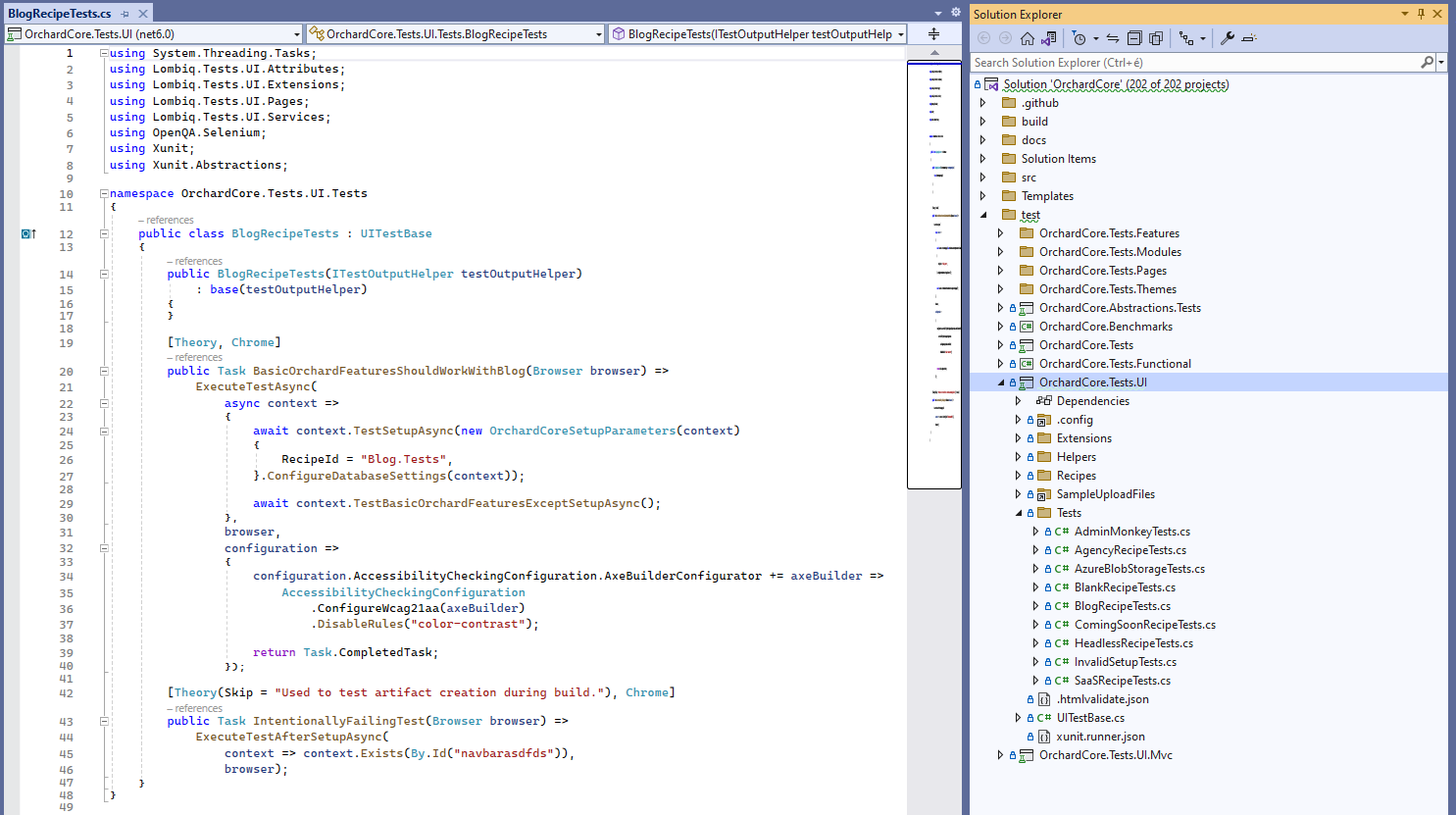Open Solution Explorer window position menu arrow
Viewport: 1456px width, 815px height.
1405,14
